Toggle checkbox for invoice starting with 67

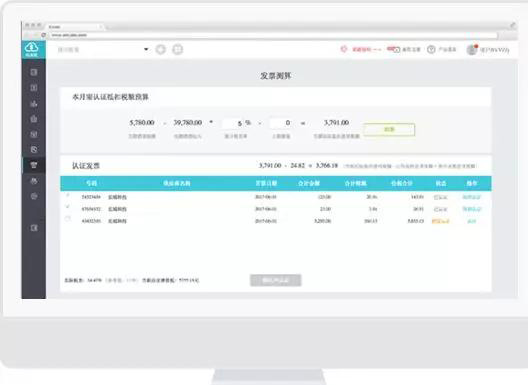pyautogui.click(x=68, y=206)
